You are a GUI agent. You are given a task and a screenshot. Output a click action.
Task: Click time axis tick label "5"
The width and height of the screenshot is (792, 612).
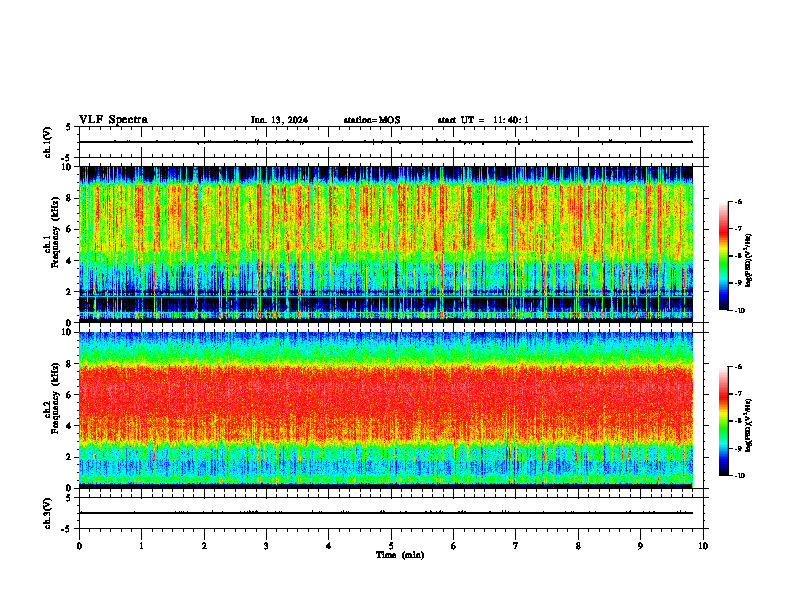pos(391,546)
